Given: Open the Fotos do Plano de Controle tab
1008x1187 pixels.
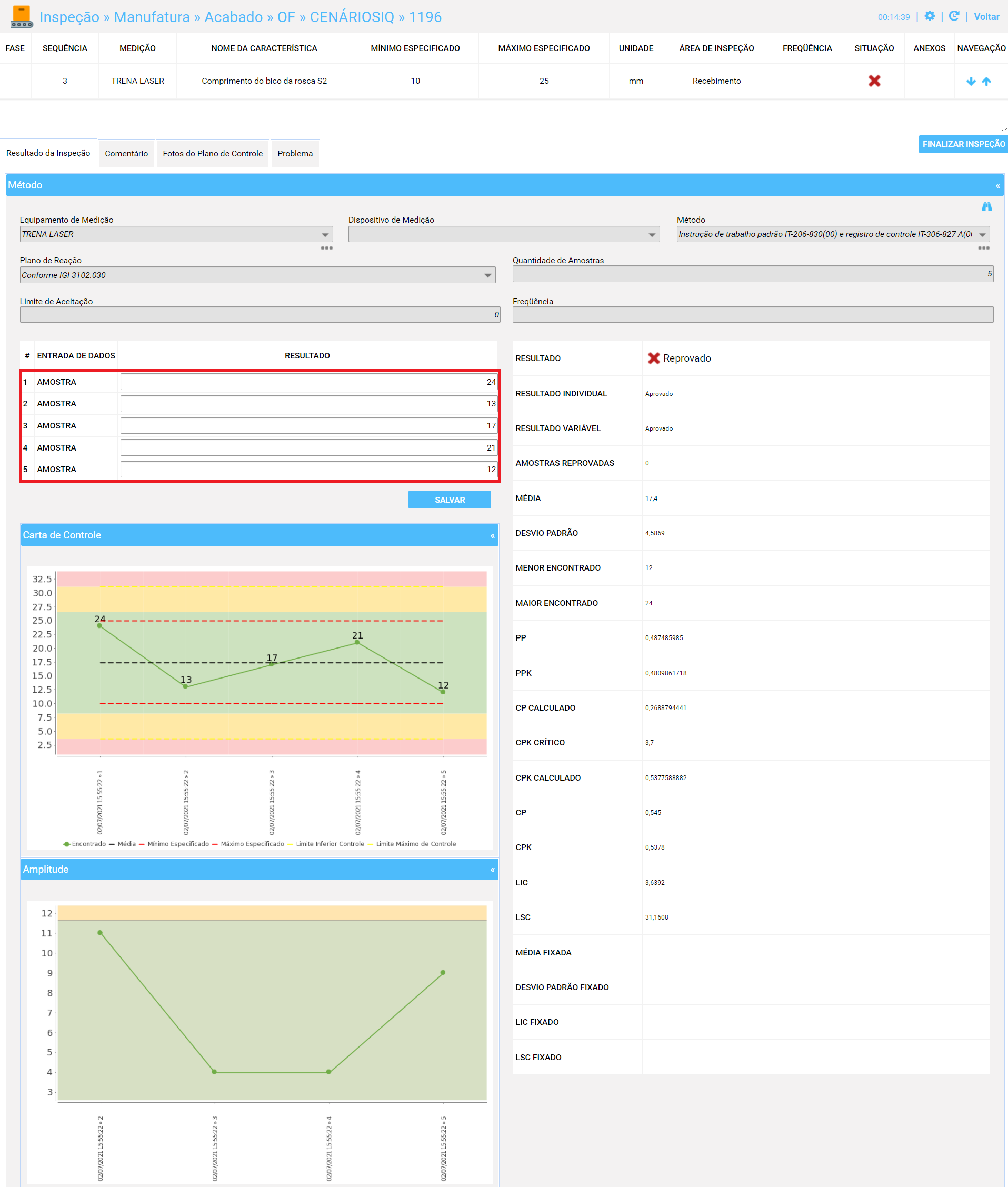Looking at the screenshot, I should pos(213,153).
